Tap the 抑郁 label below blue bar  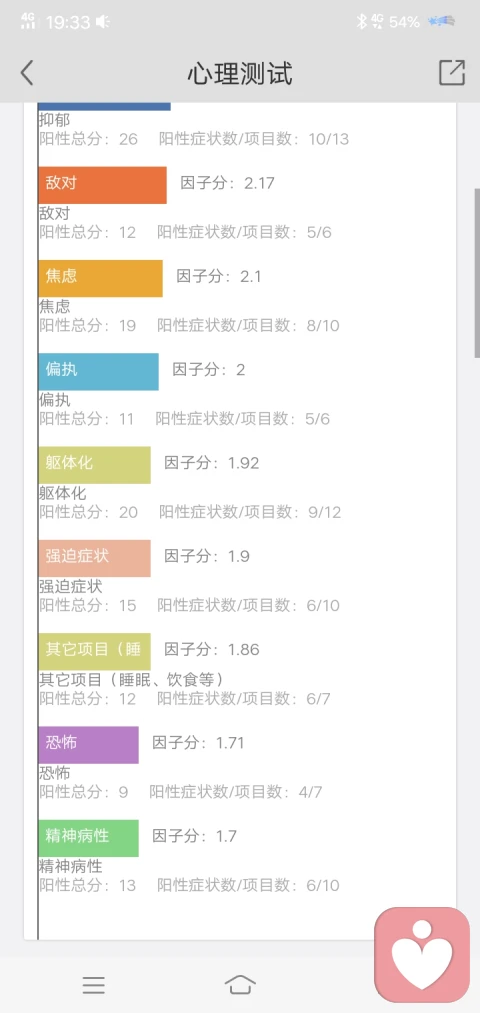pos(54,120)
